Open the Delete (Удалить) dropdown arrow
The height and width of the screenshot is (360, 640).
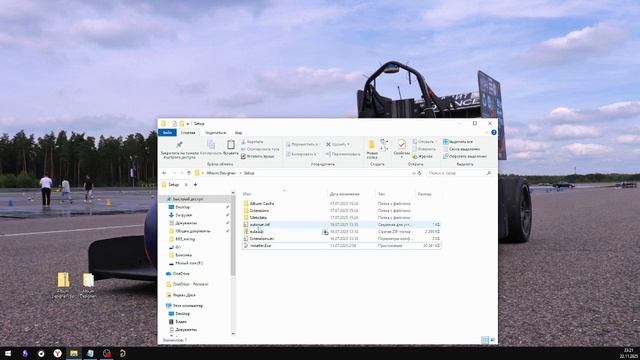[x=348, y=144]
